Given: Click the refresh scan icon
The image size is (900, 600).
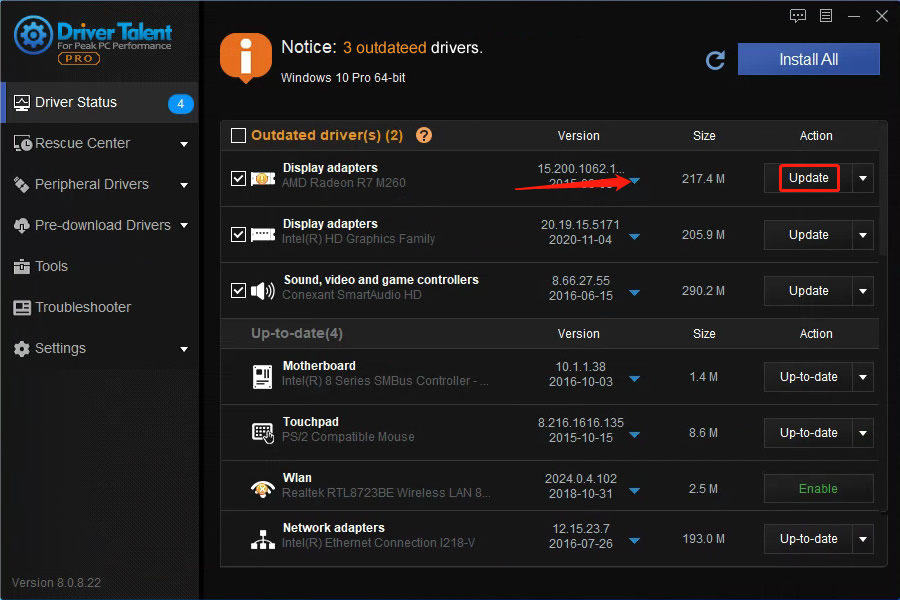Looking at the screenshot, I should pyautogui.click(x=715, y=60).
